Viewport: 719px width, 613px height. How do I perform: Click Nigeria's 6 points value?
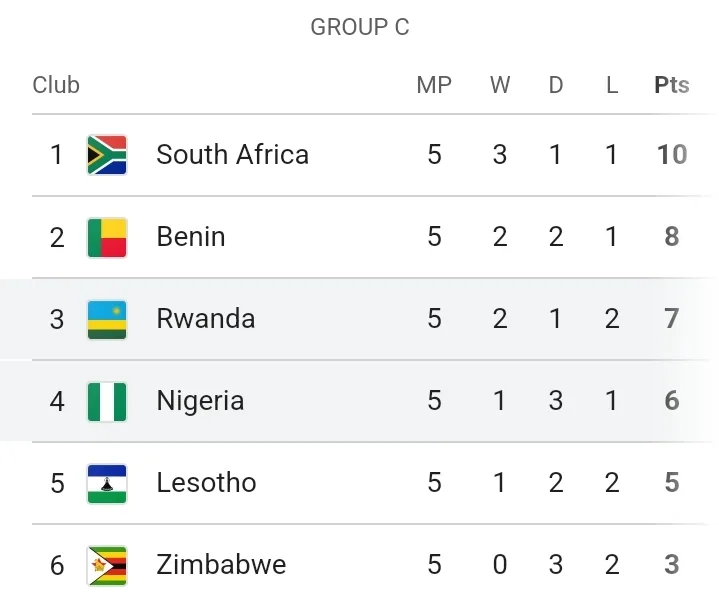[x=671, y=401]
